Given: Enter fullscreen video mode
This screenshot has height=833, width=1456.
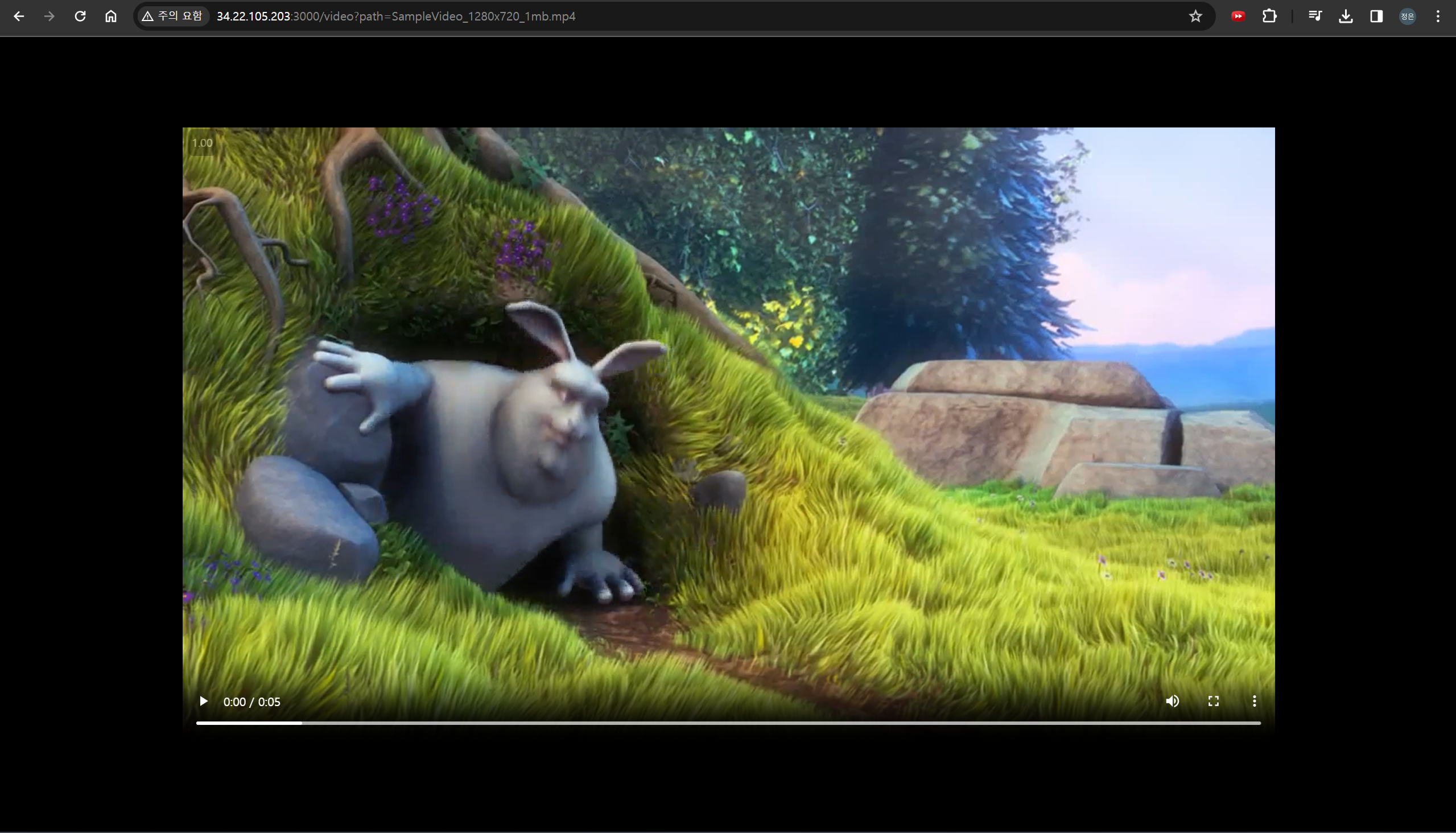Looking at the screenshot, I should coord(1214,702).
